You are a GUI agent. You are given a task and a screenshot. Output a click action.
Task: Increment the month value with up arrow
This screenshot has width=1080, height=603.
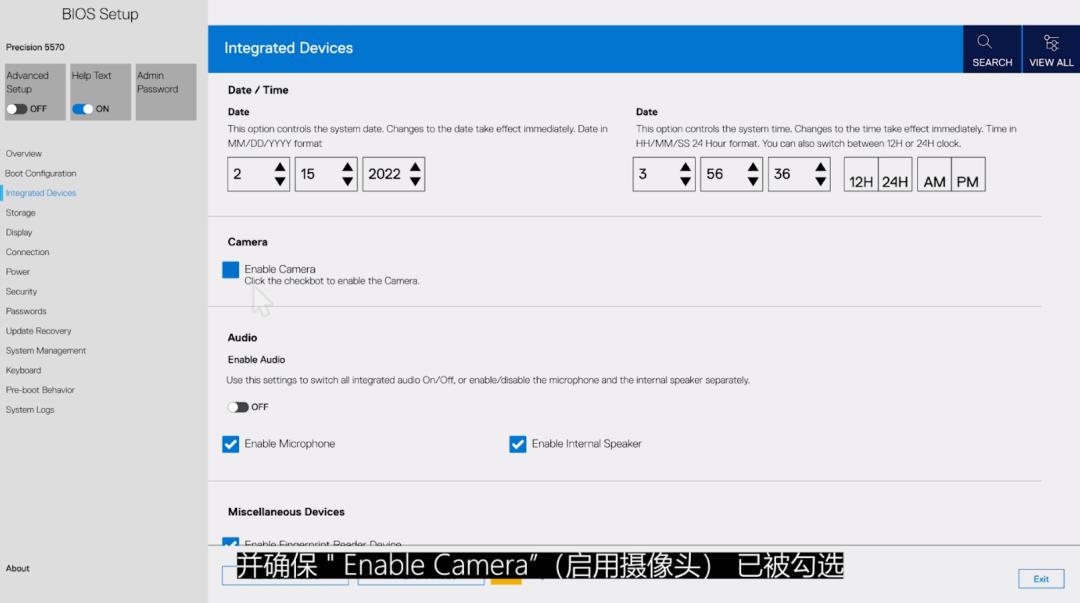coord(281,167)
